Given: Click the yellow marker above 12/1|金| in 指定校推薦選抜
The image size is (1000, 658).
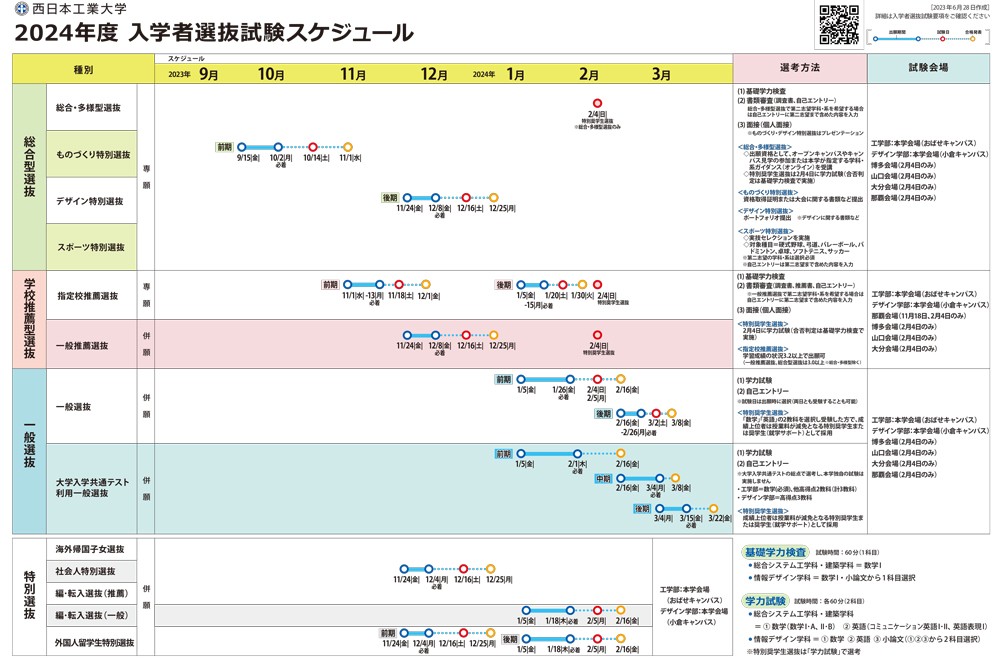Looking at the screenshot, I should point(426,284).
